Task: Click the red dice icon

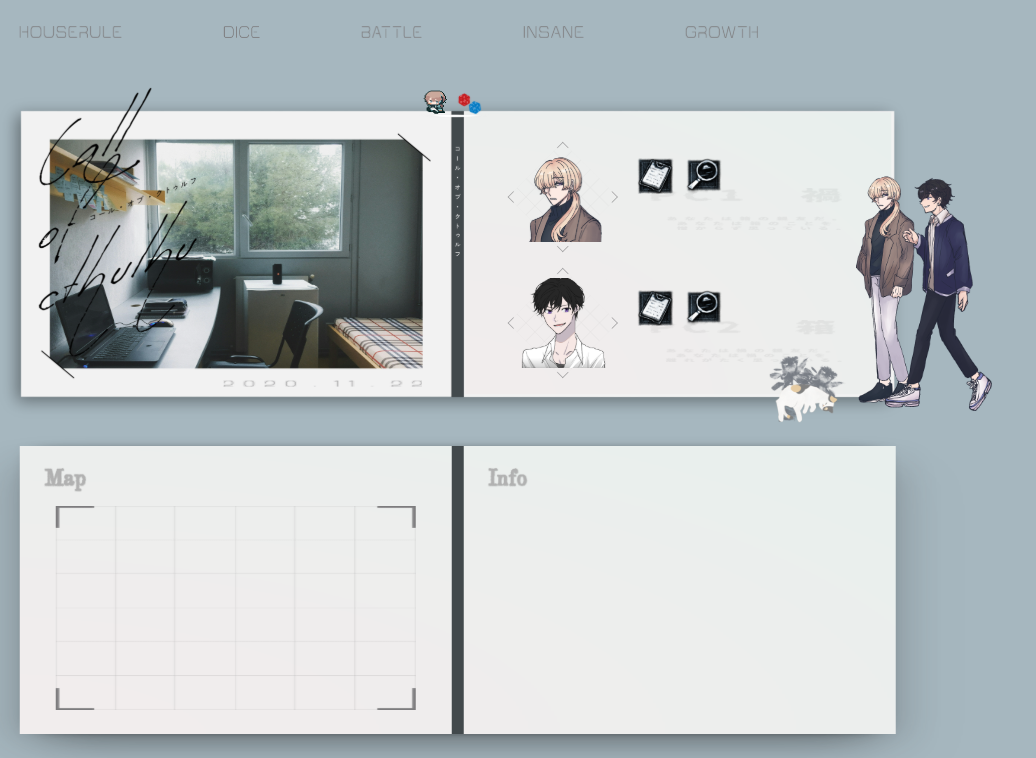Action: point(464,99)
